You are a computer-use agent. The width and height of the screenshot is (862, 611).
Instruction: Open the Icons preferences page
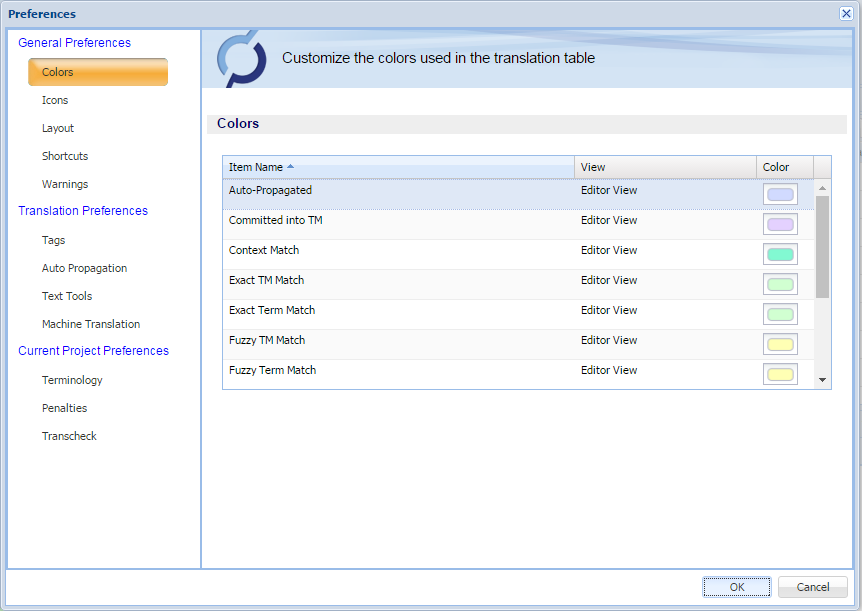pyautogui.click(x=55, y=100)
